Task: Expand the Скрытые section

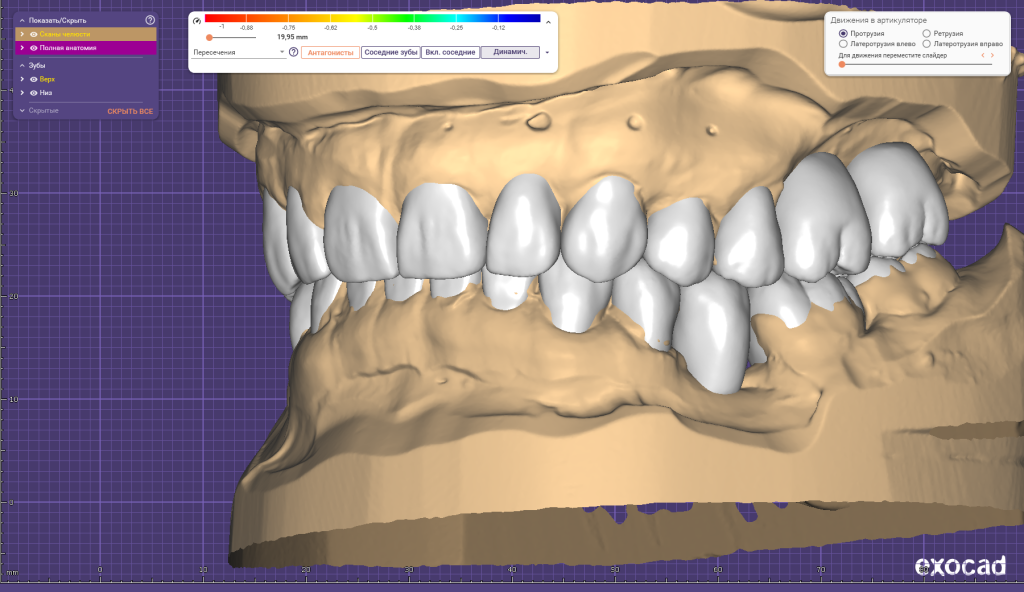Action: pos(21,111)
